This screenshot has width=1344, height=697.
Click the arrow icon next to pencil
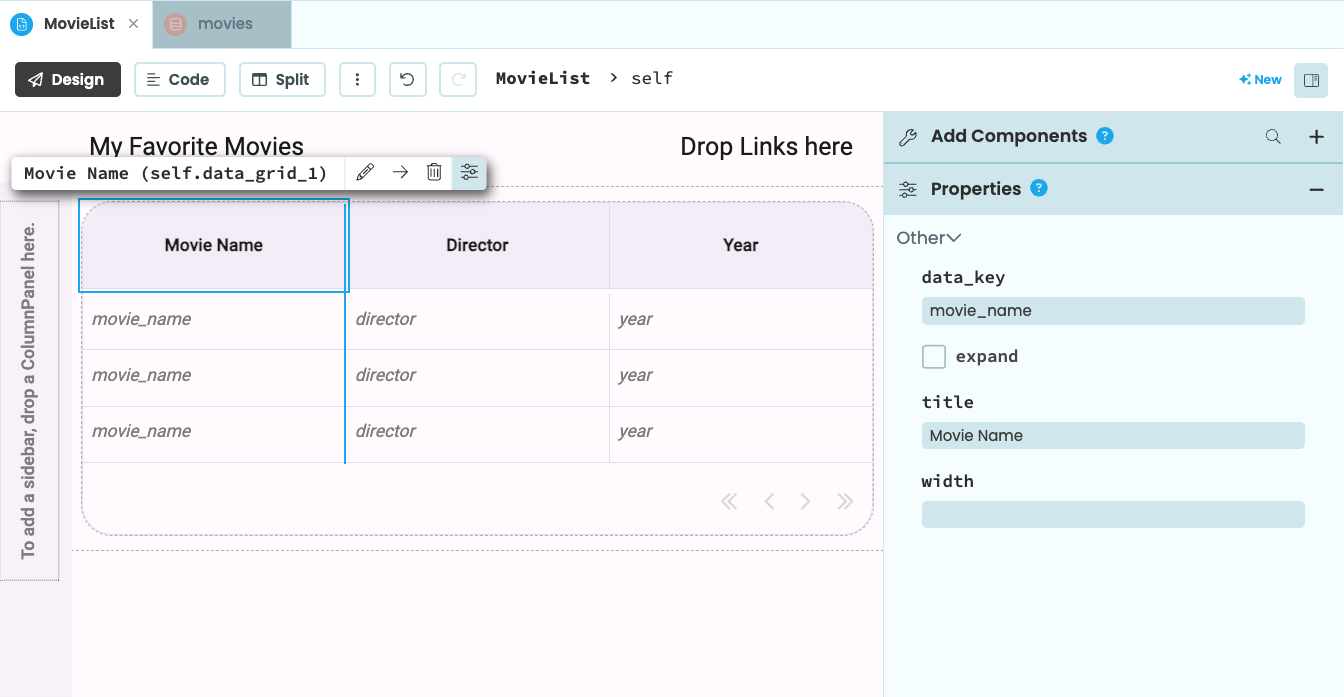pos(400,173)
